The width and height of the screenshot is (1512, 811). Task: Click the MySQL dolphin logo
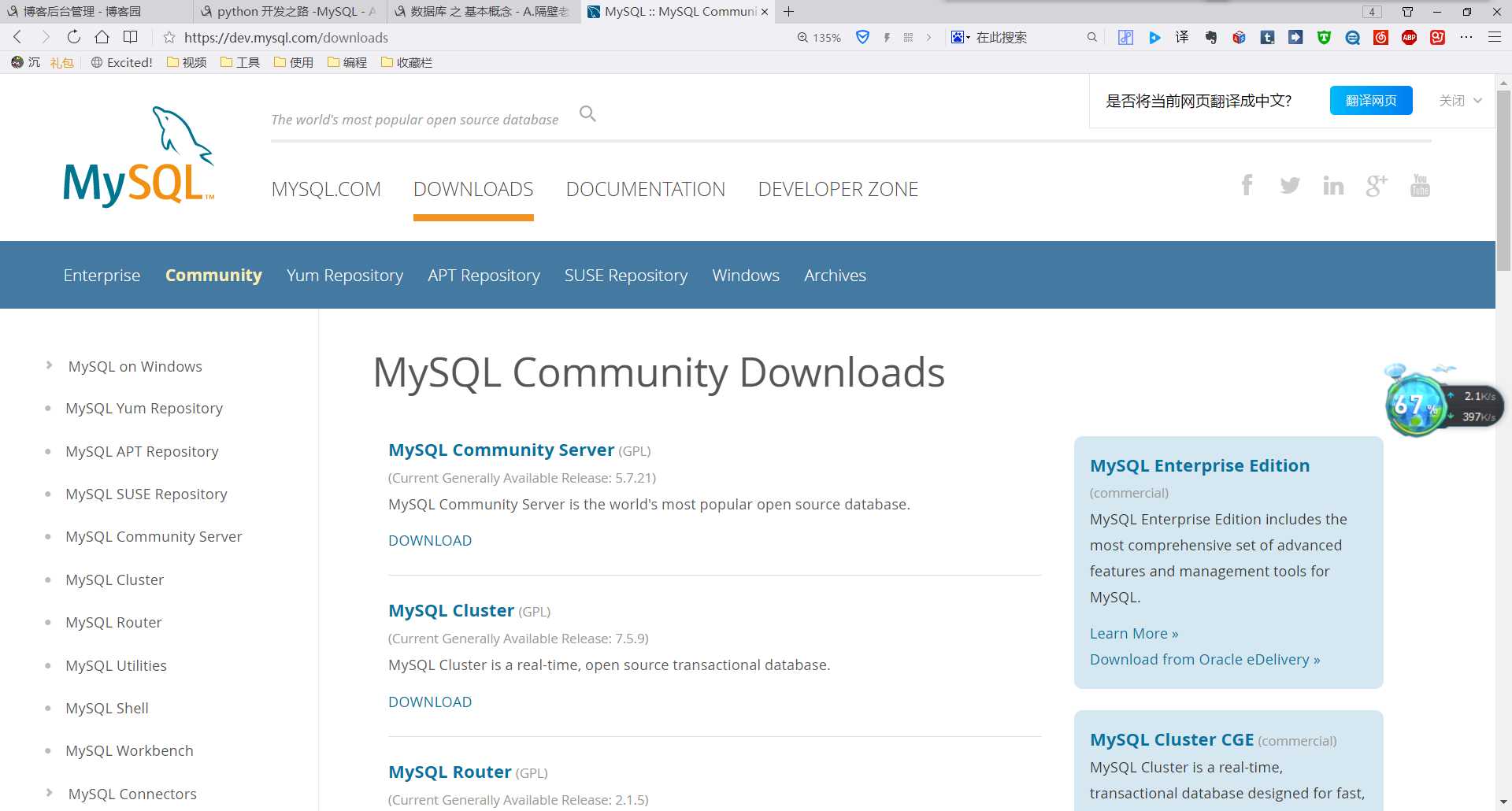click(x=139, y=157)
